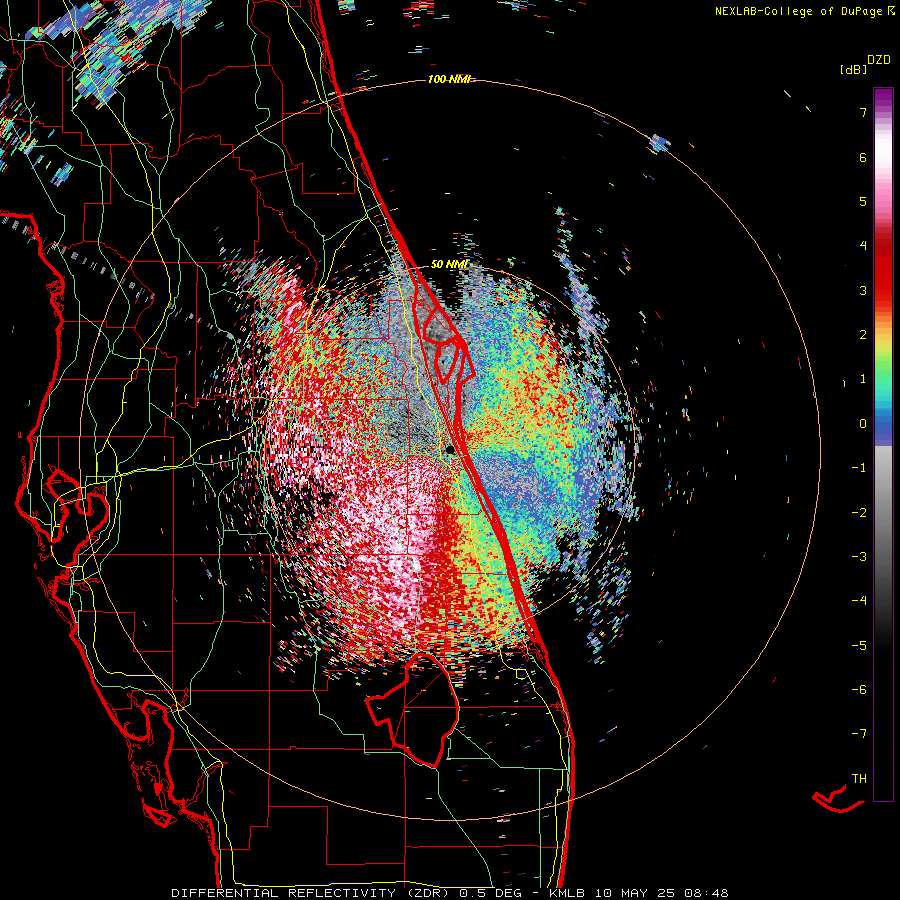Click the -3 value on the color scale
Screen dimensions: 900x900
click(859, 556)
